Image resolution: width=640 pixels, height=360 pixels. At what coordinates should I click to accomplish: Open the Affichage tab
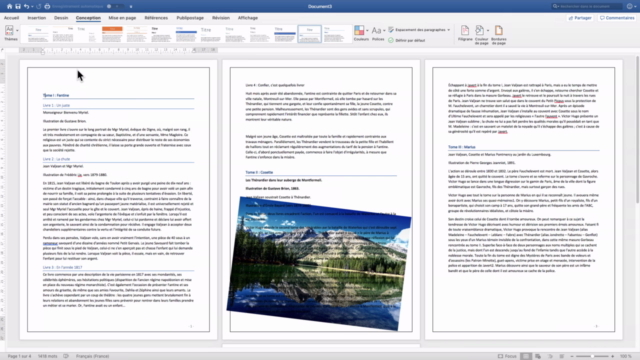pyautogui.click(x=248, y=18)
